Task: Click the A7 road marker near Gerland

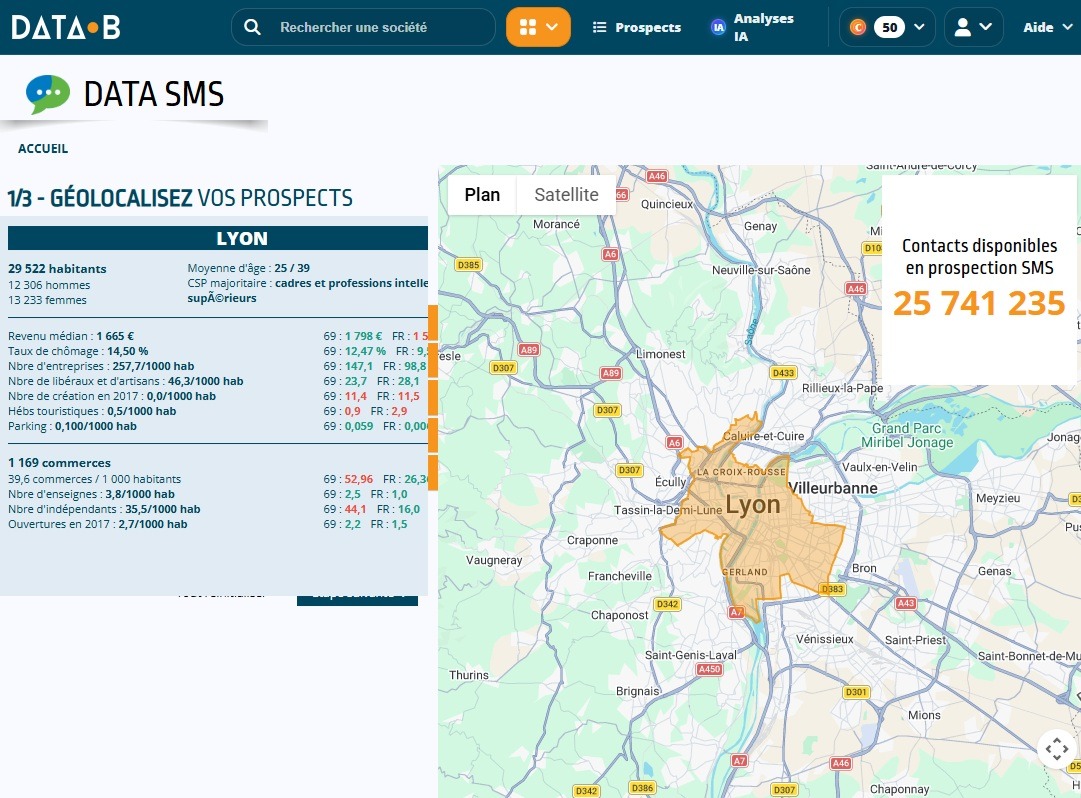Action: (x=736, y=612)
